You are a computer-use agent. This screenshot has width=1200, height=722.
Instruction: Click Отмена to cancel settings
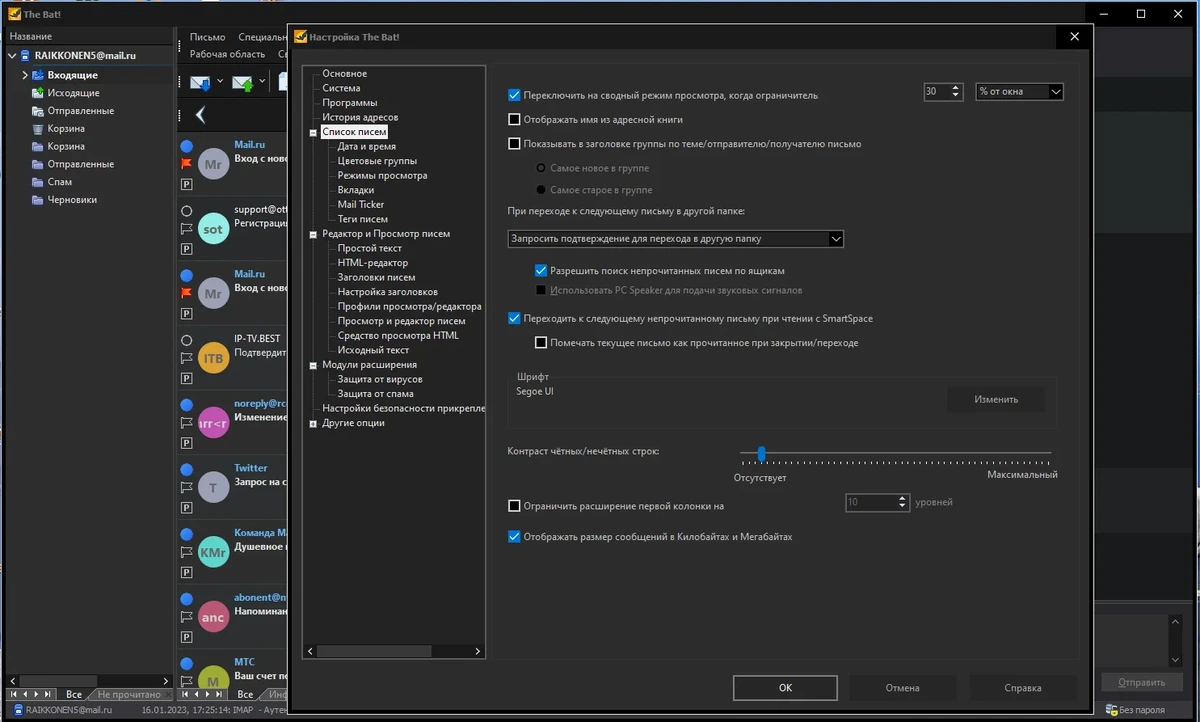[x=902, y=688]
